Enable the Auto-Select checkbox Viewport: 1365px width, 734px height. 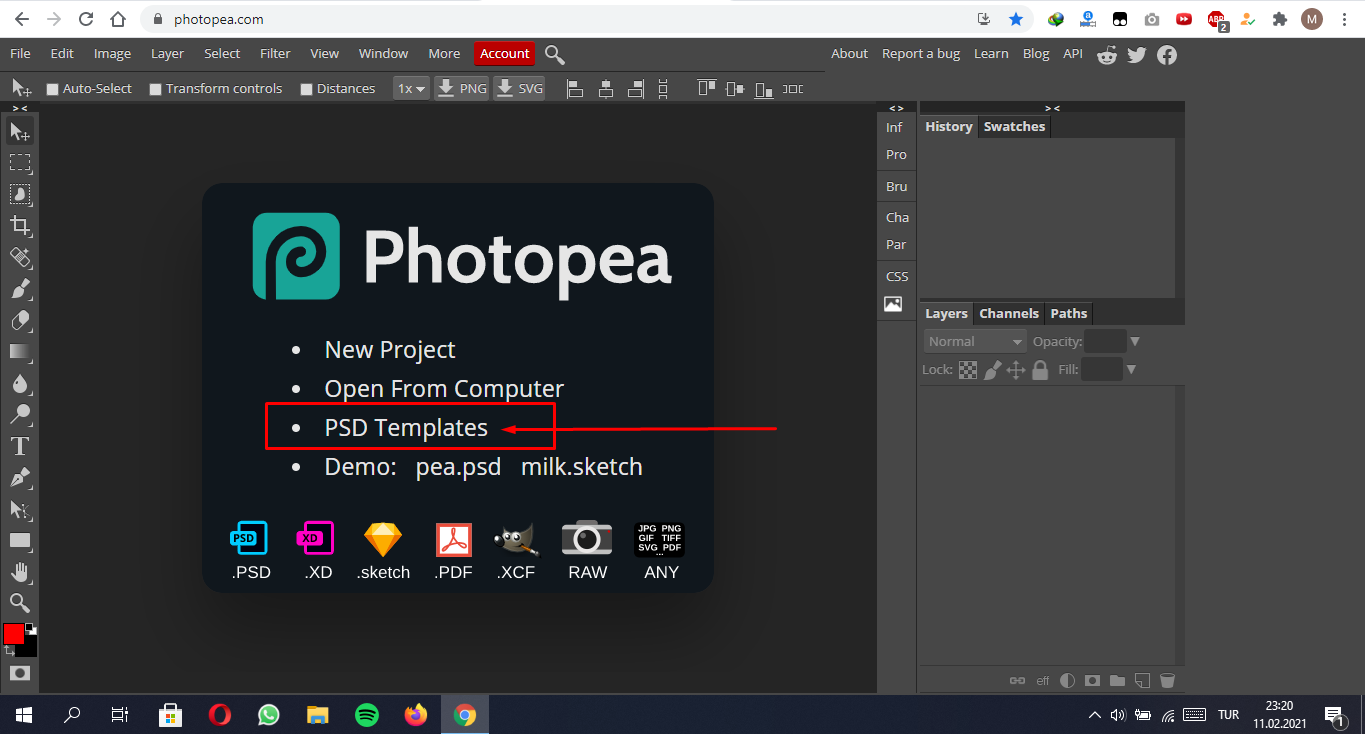click(x=53, y=89)
